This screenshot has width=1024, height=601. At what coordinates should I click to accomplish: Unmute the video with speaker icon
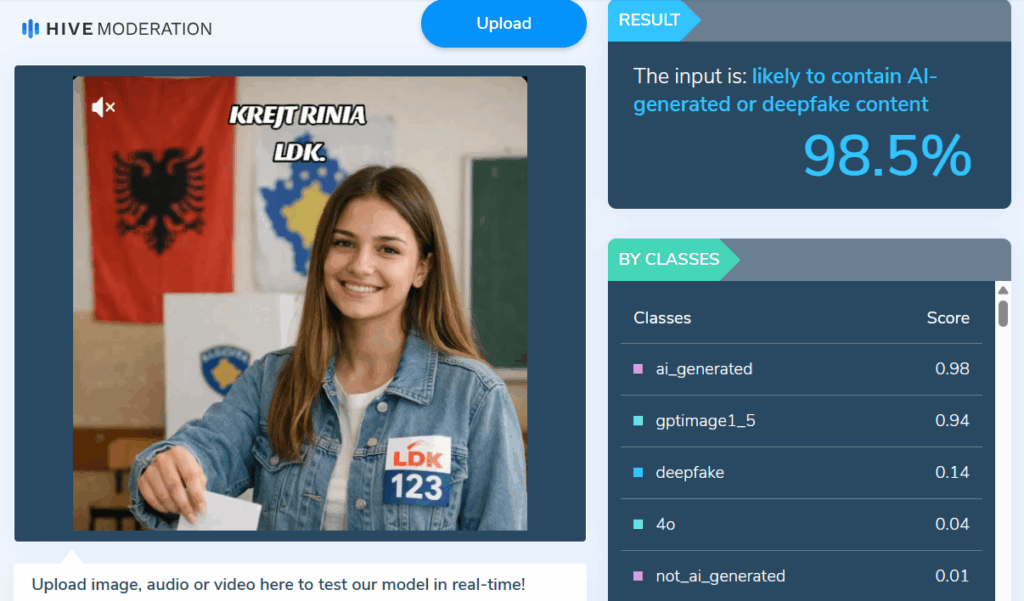103,107
